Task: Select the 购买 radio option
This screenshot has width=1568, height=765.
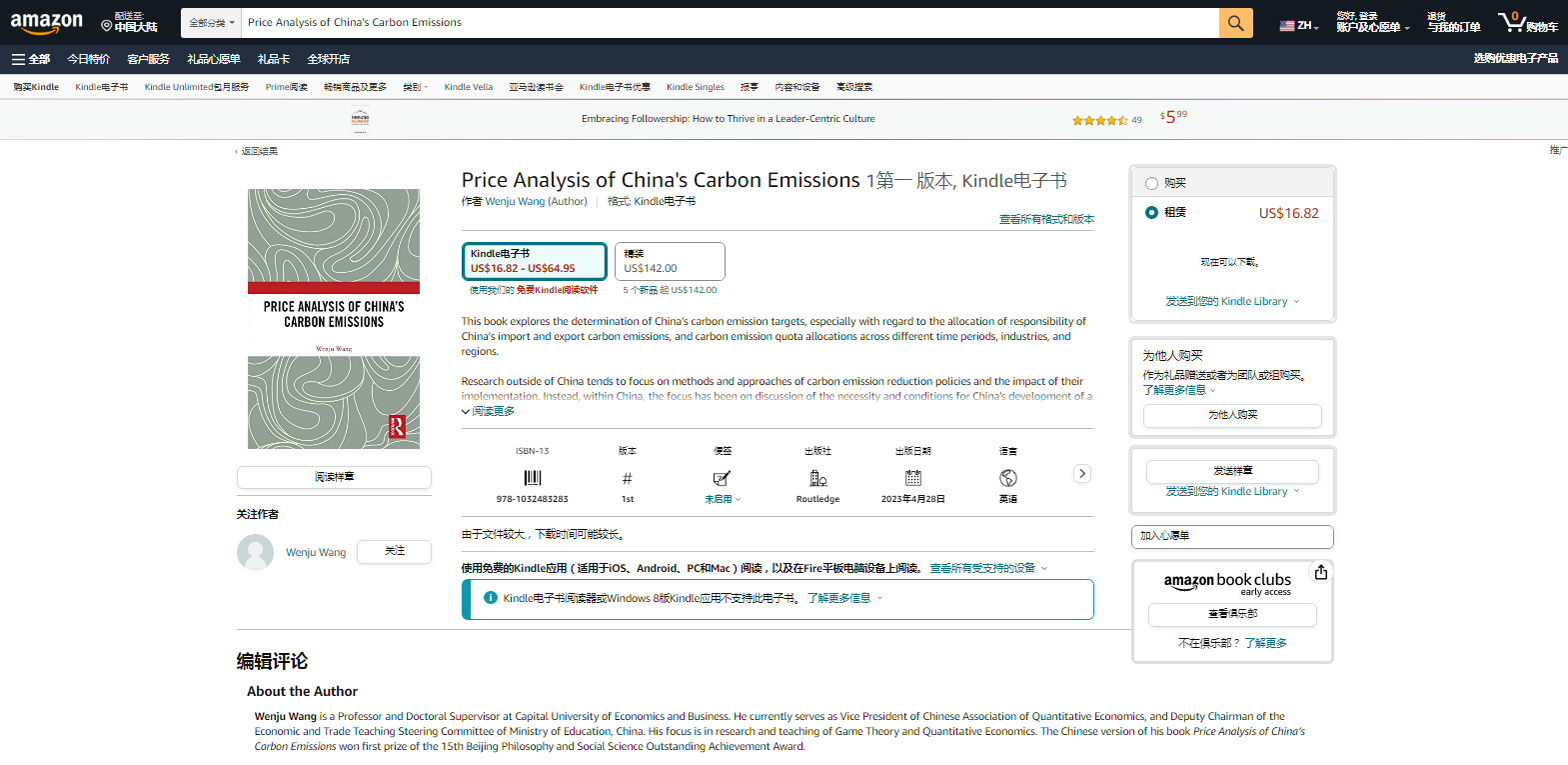Action: point(1151,183)
